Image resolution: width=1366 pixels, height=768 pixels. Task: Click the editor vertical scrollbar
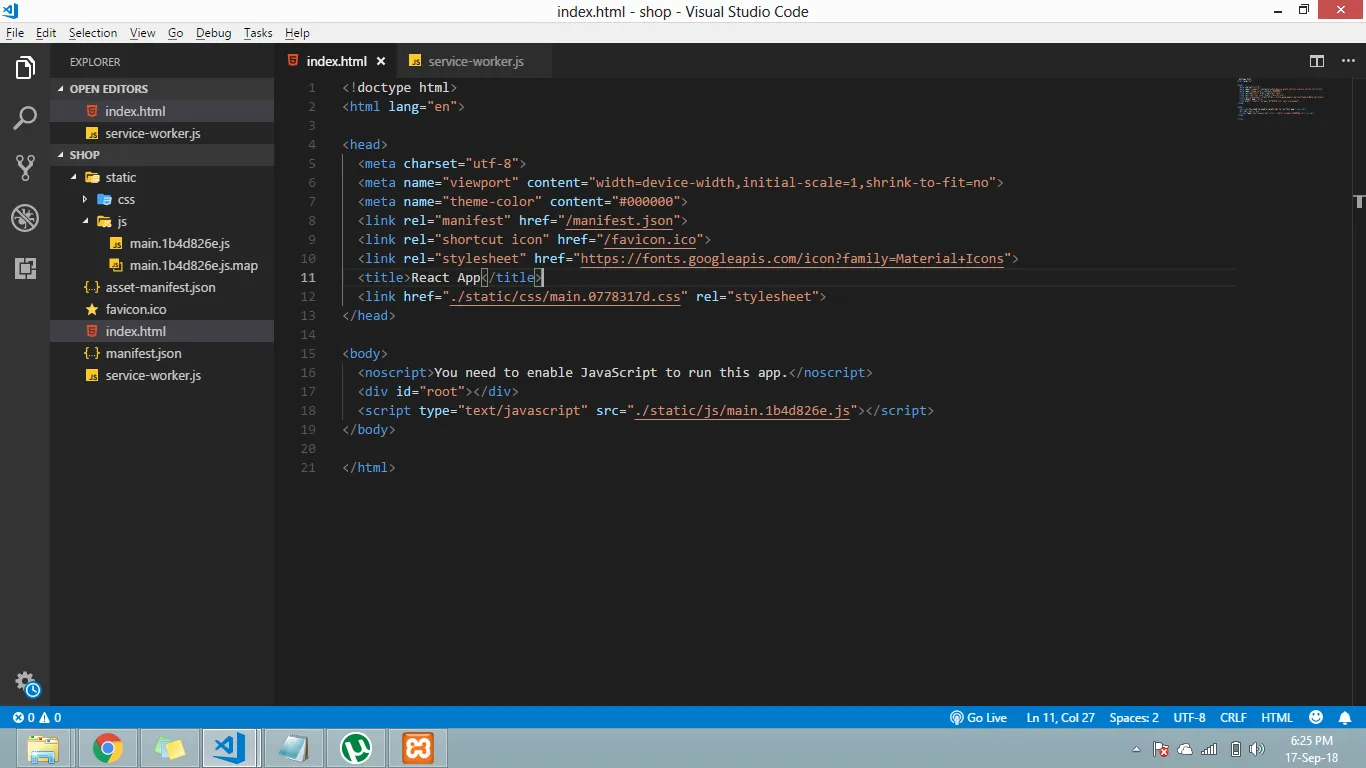coord(1360,393)
